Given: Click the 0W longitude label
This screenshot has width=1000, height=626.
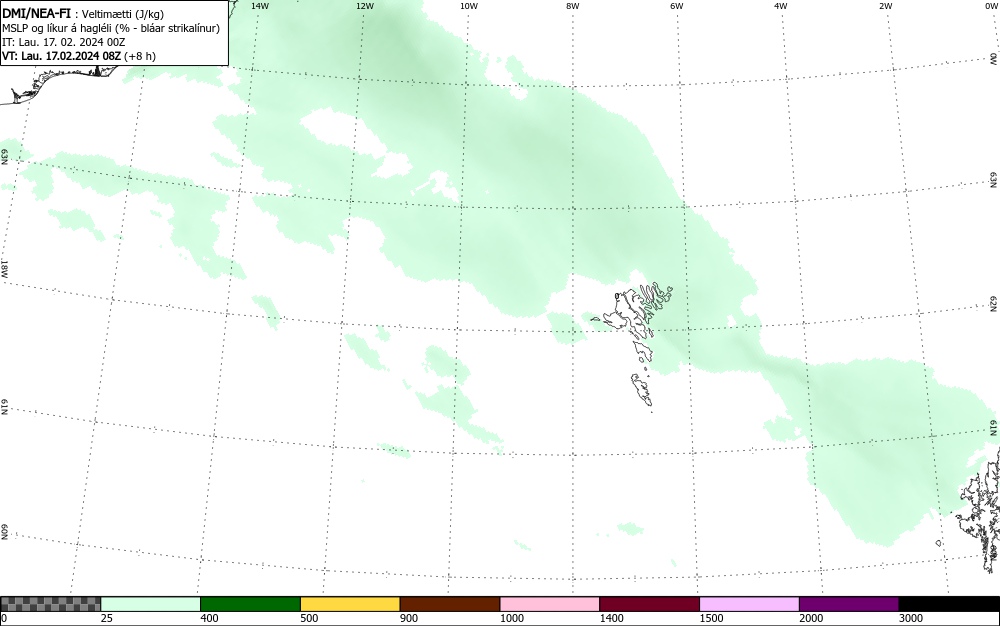Looking at the screenshot, I should pyautogui.click(x=991, y=6).
